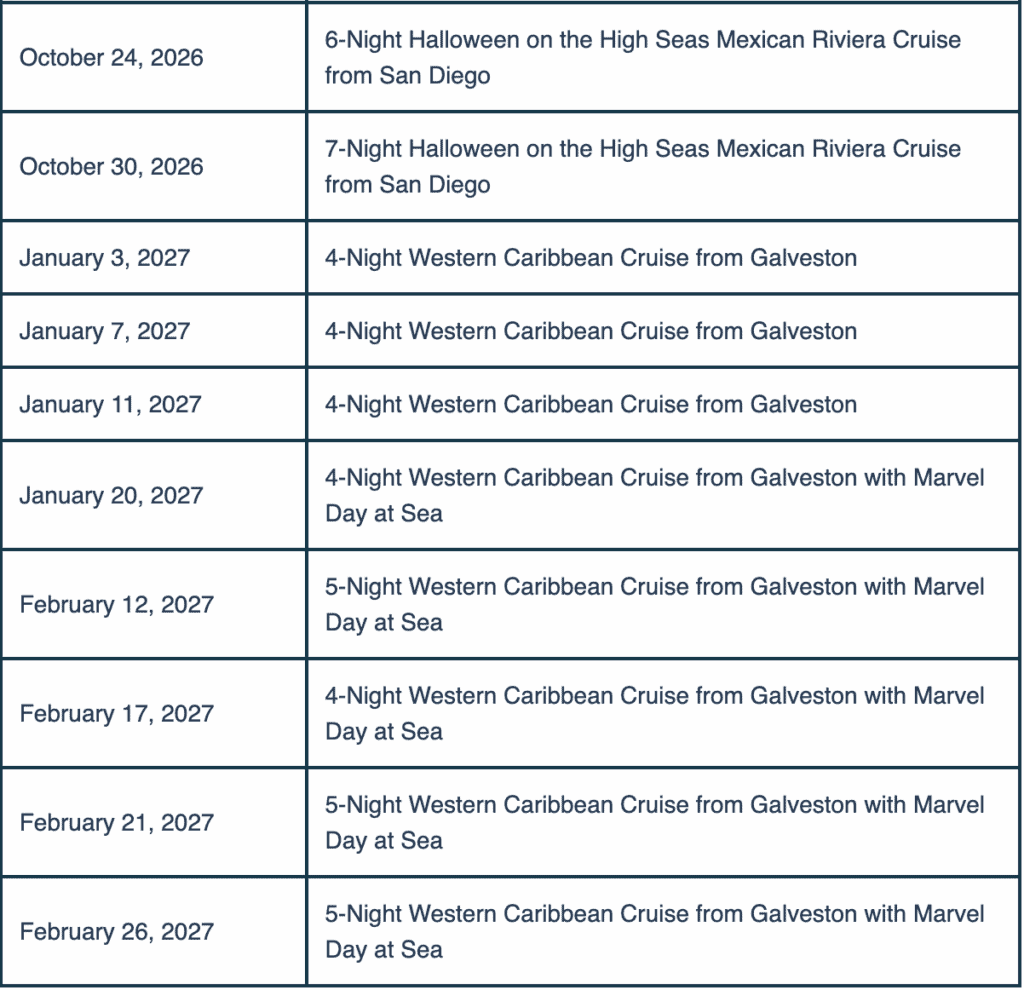Select the 6-Night Halloween Mexican Riviera cruise text

coord(642,58)
